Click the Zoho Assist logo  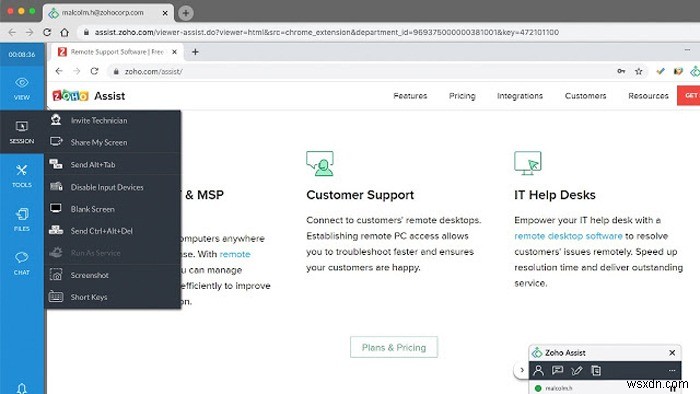coord(89,96)
